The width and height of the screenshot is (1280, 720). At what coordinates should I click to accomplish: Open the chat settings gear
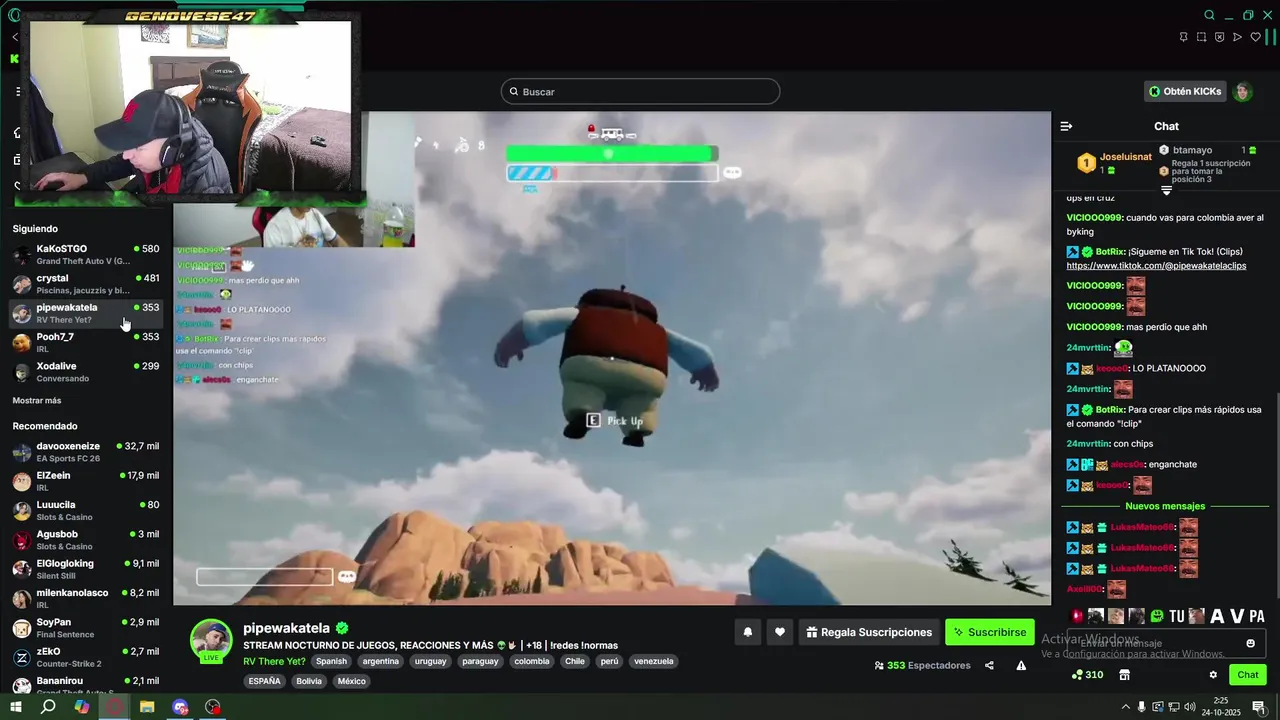[x=1213, y=675]
